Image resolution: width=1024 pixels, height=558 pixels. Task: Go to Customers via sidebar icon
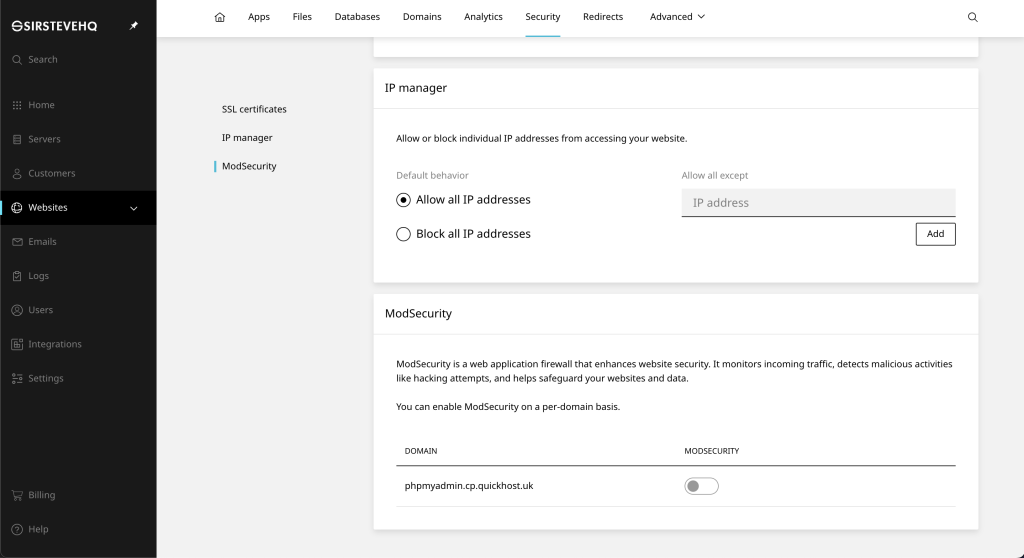17,173
